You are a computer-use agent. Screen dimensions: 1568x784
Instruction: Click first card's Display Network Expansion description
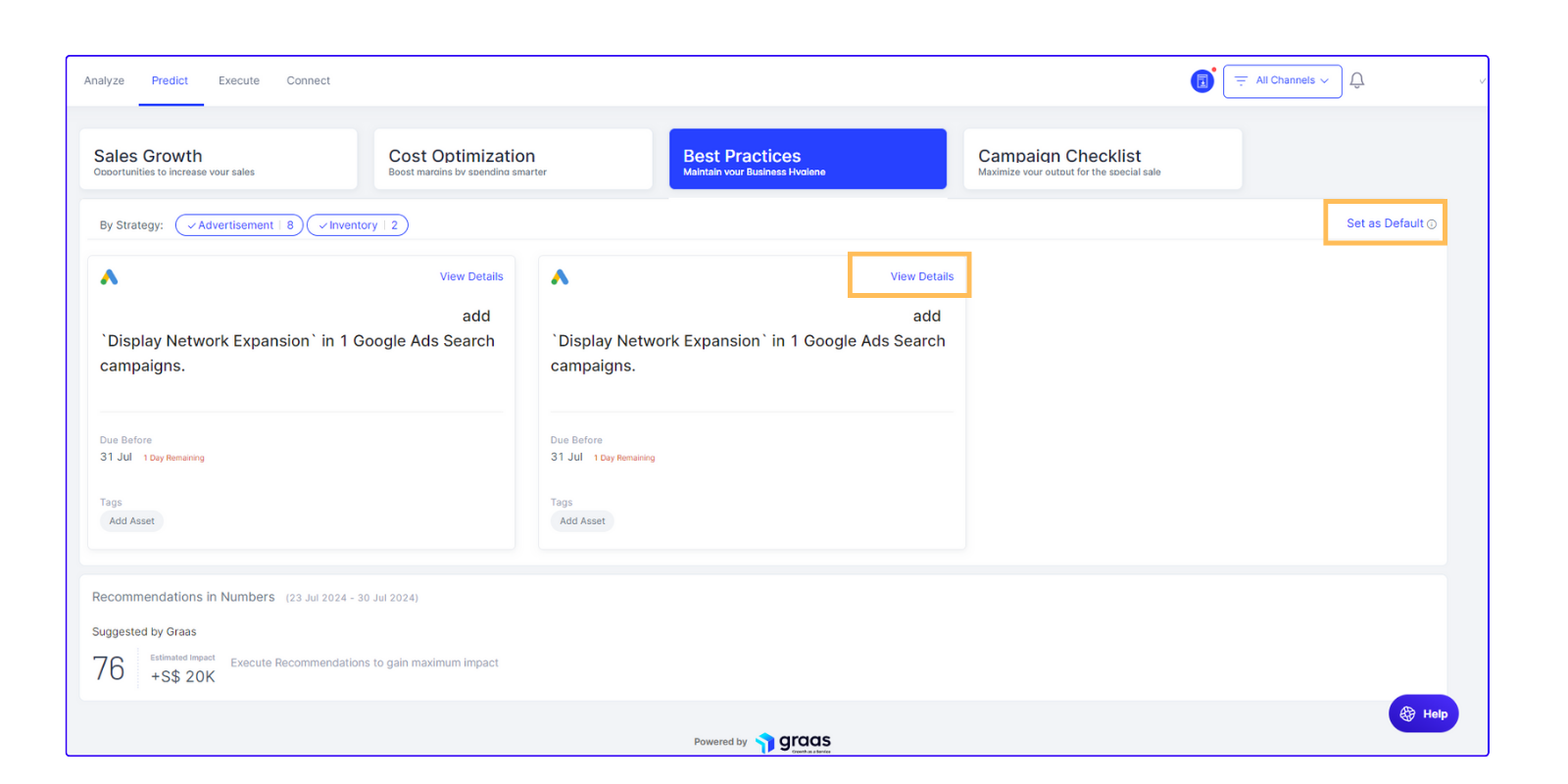pyautogui.click(x=297, y=341)
